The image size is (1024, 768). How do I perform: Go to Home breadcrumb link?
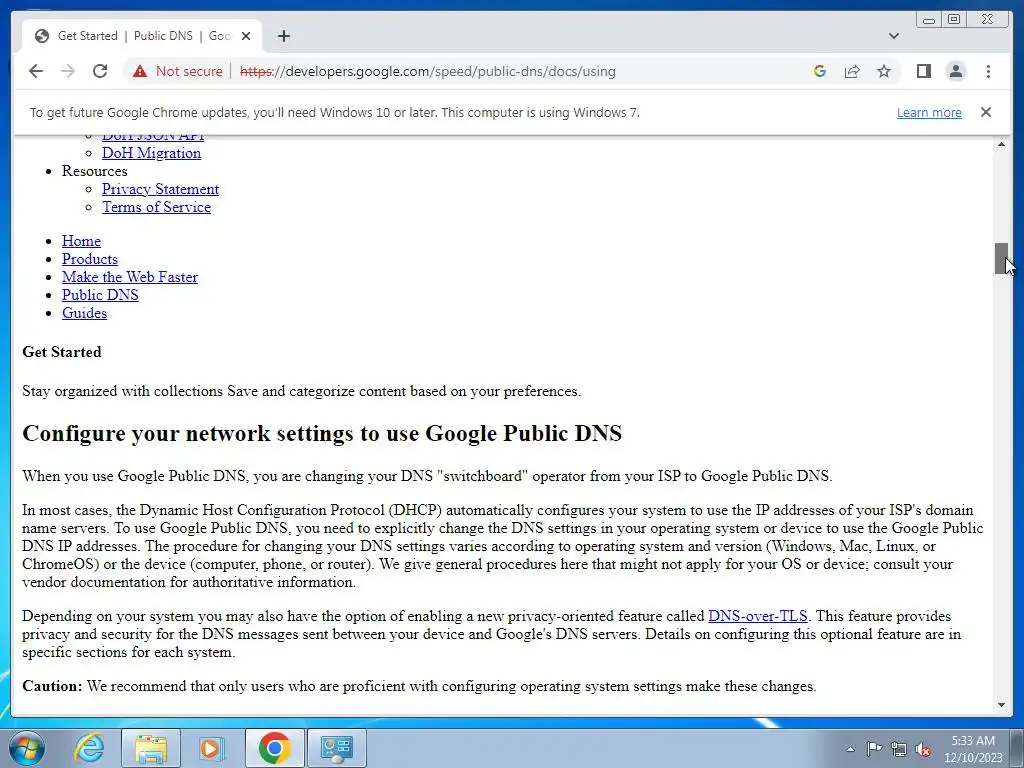click(x=81, y=241)
